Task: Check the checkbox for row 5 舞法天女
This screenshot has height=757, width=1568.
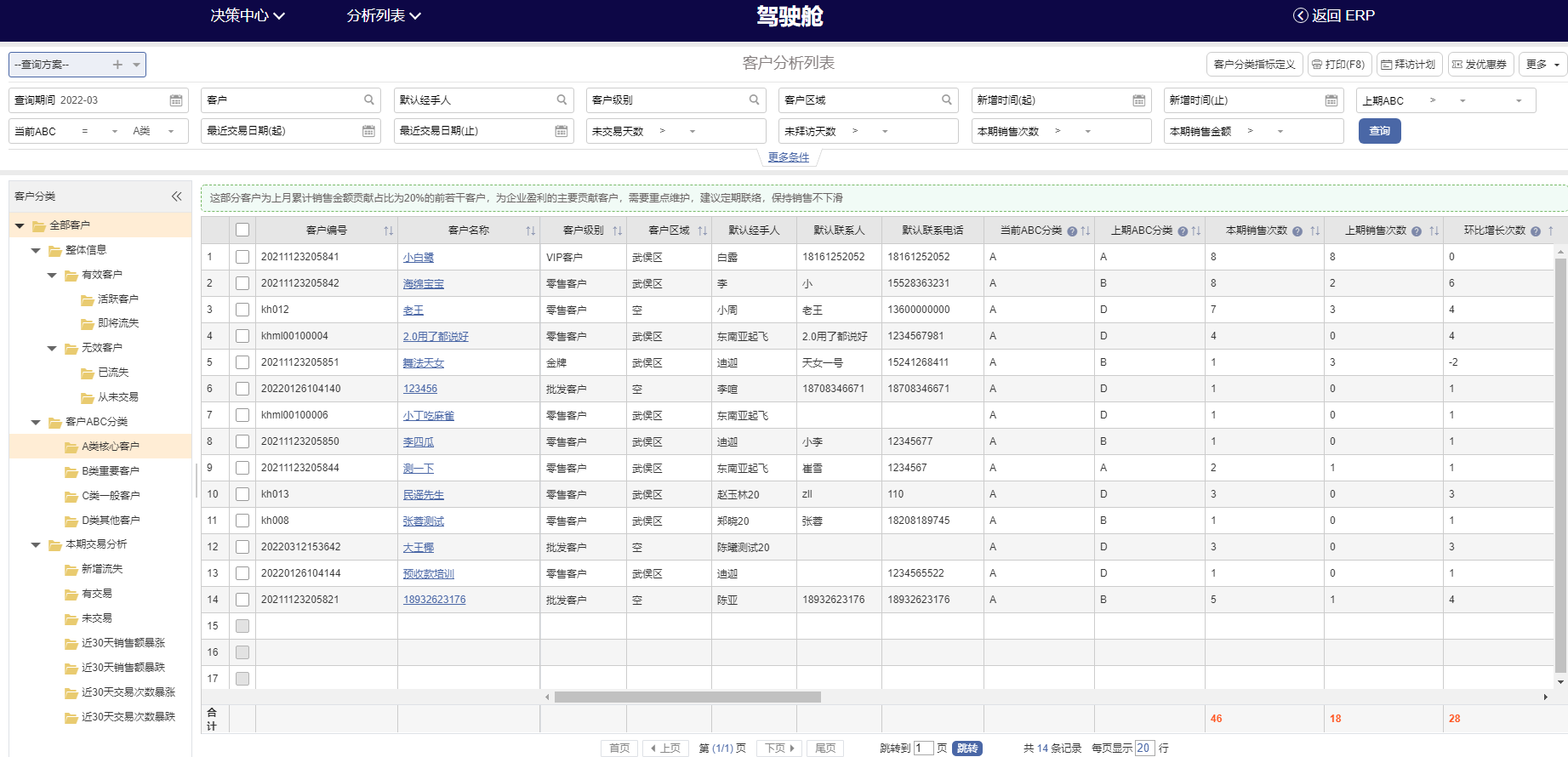Action: (x=242, y=362)
